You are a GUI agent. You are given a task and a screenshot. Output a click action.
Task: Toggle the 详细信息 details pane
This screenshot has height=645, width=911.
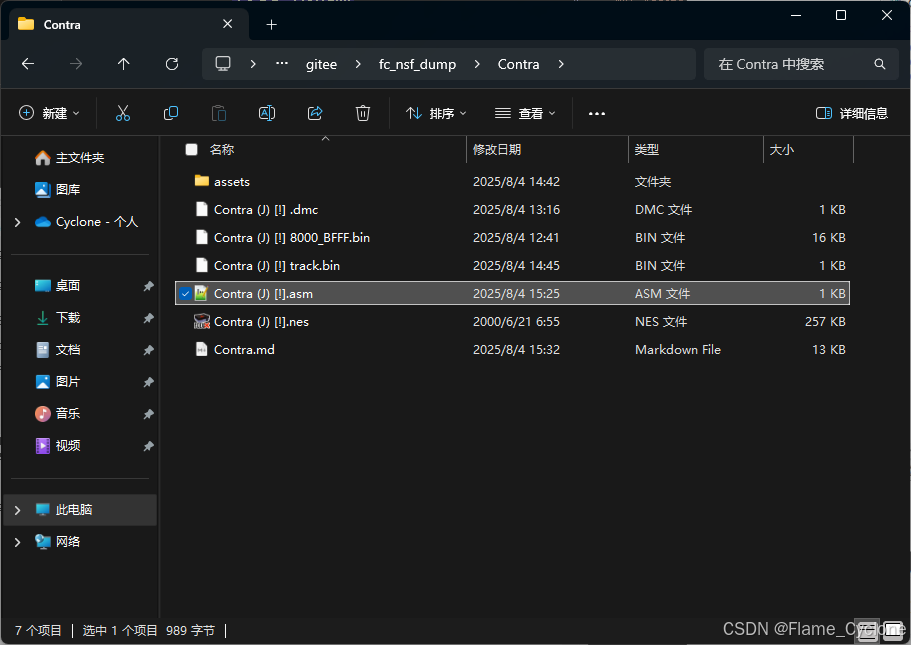coord(852,113)
